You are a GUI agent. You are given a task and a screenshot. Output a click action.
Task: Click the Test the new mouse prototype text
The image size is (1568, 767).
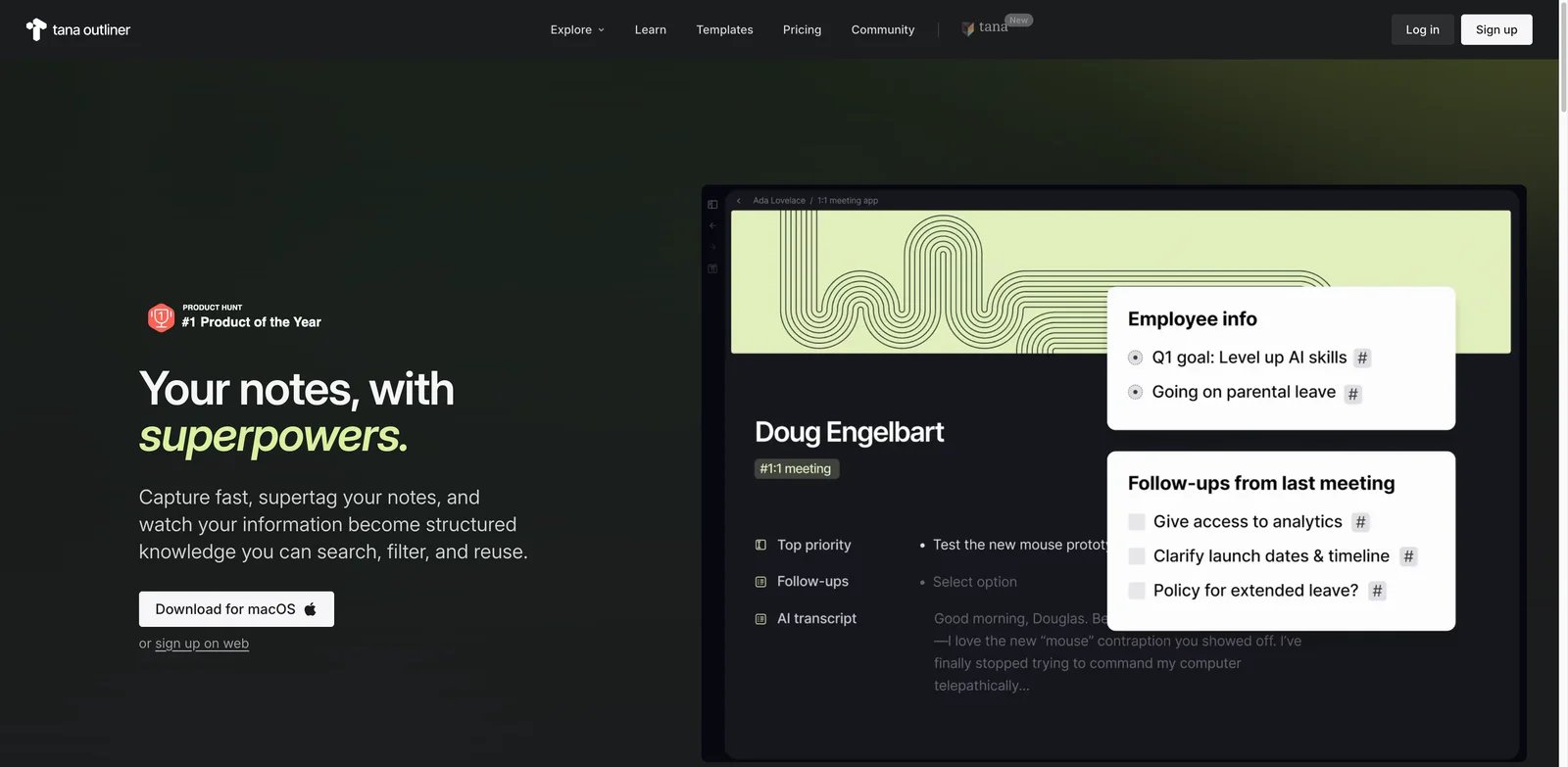tap(1020, 545)
